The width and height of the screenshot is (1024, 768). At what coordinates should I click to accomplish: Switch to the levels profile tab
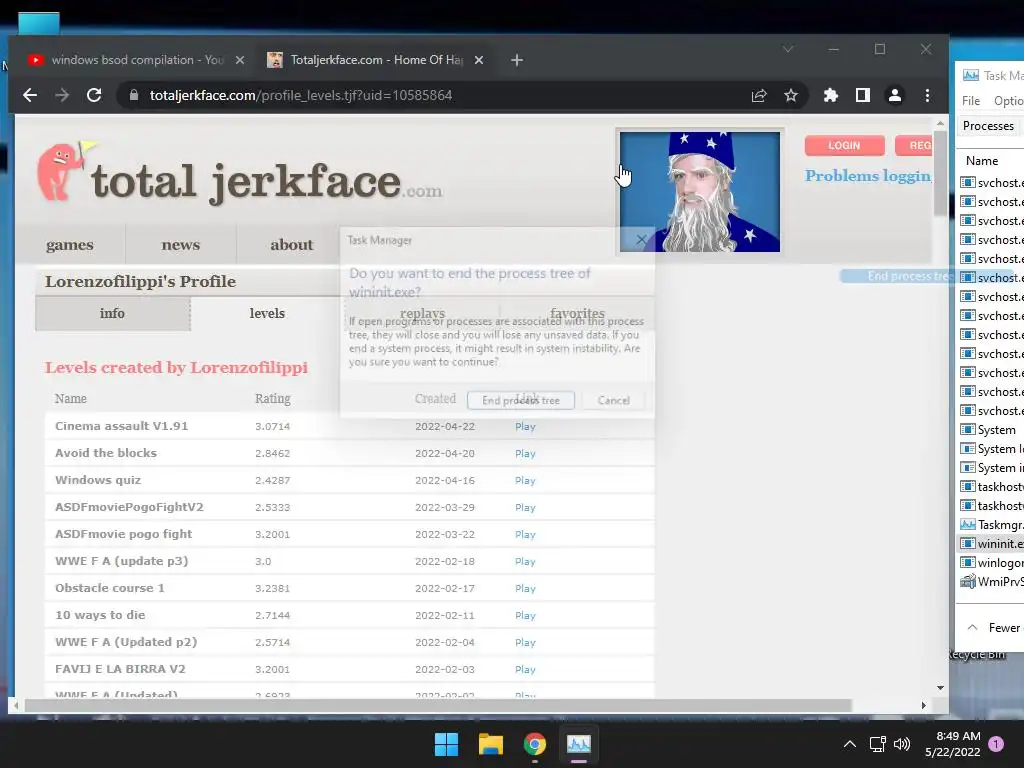click(x=267, y=313)
